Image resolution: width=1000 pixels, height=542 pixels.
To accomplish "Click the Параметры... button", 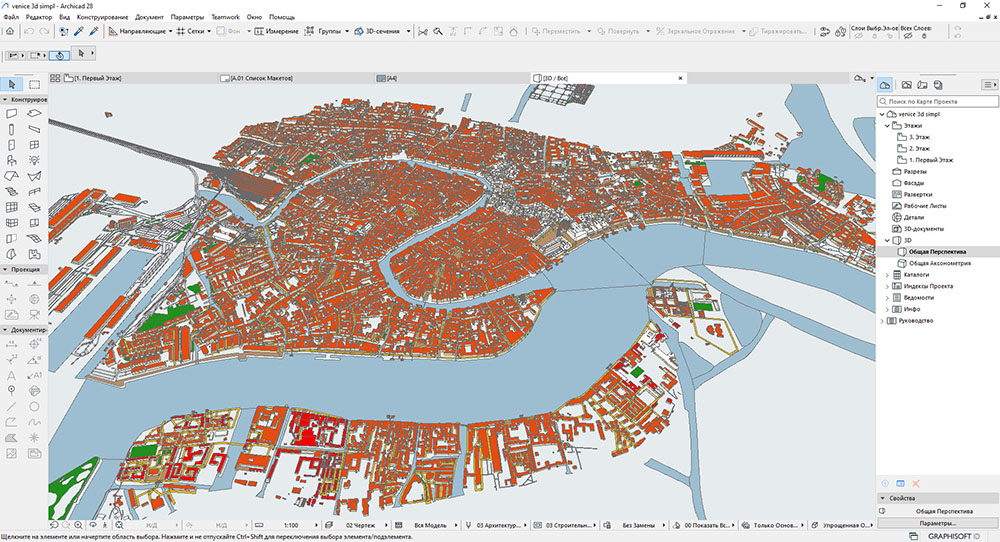I will (x=938, y=523).
